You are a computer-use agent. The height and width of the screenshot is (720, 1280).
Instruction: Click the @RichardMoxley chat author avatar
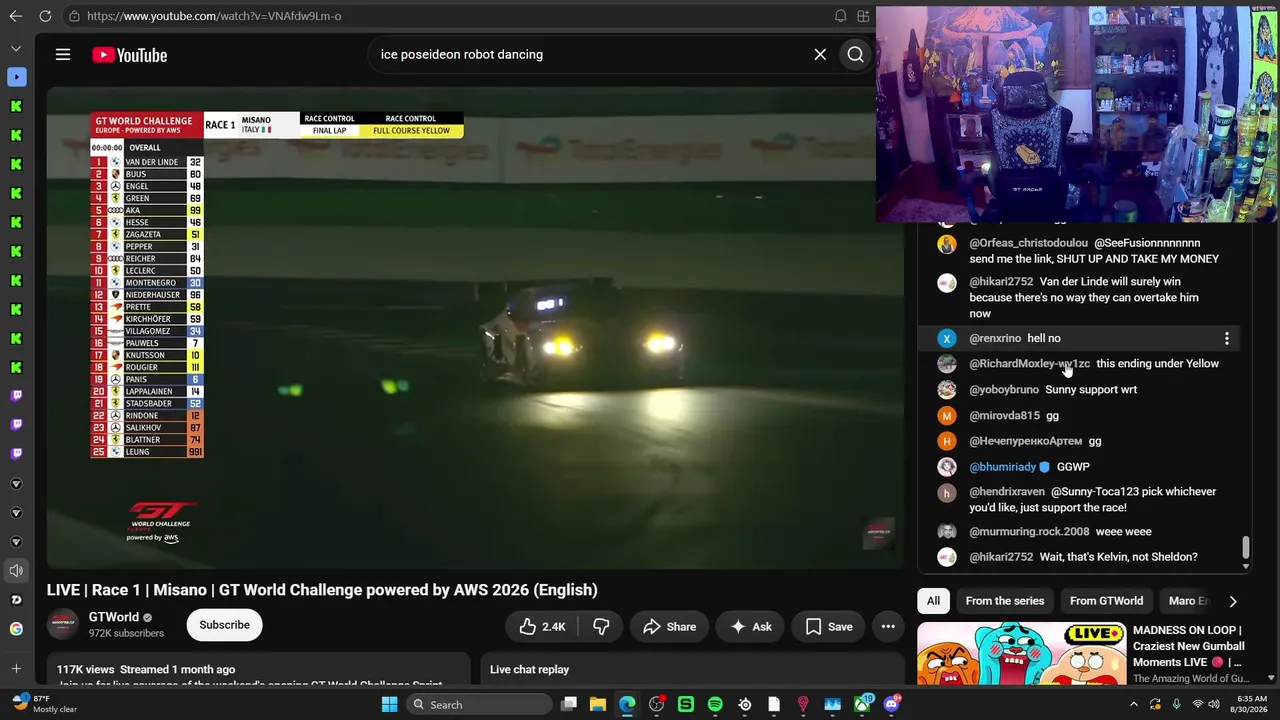point(947,364)
